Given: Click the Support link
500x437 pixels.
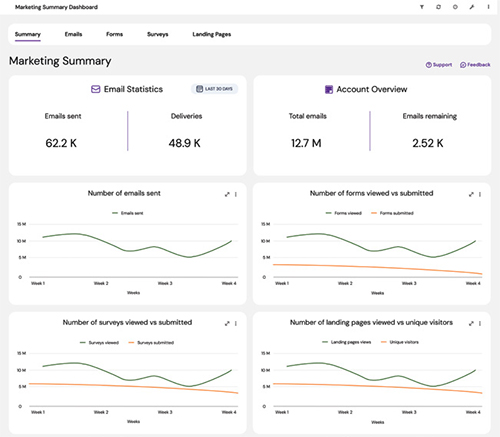Looking at the screenshot, I should coord(439,65).
